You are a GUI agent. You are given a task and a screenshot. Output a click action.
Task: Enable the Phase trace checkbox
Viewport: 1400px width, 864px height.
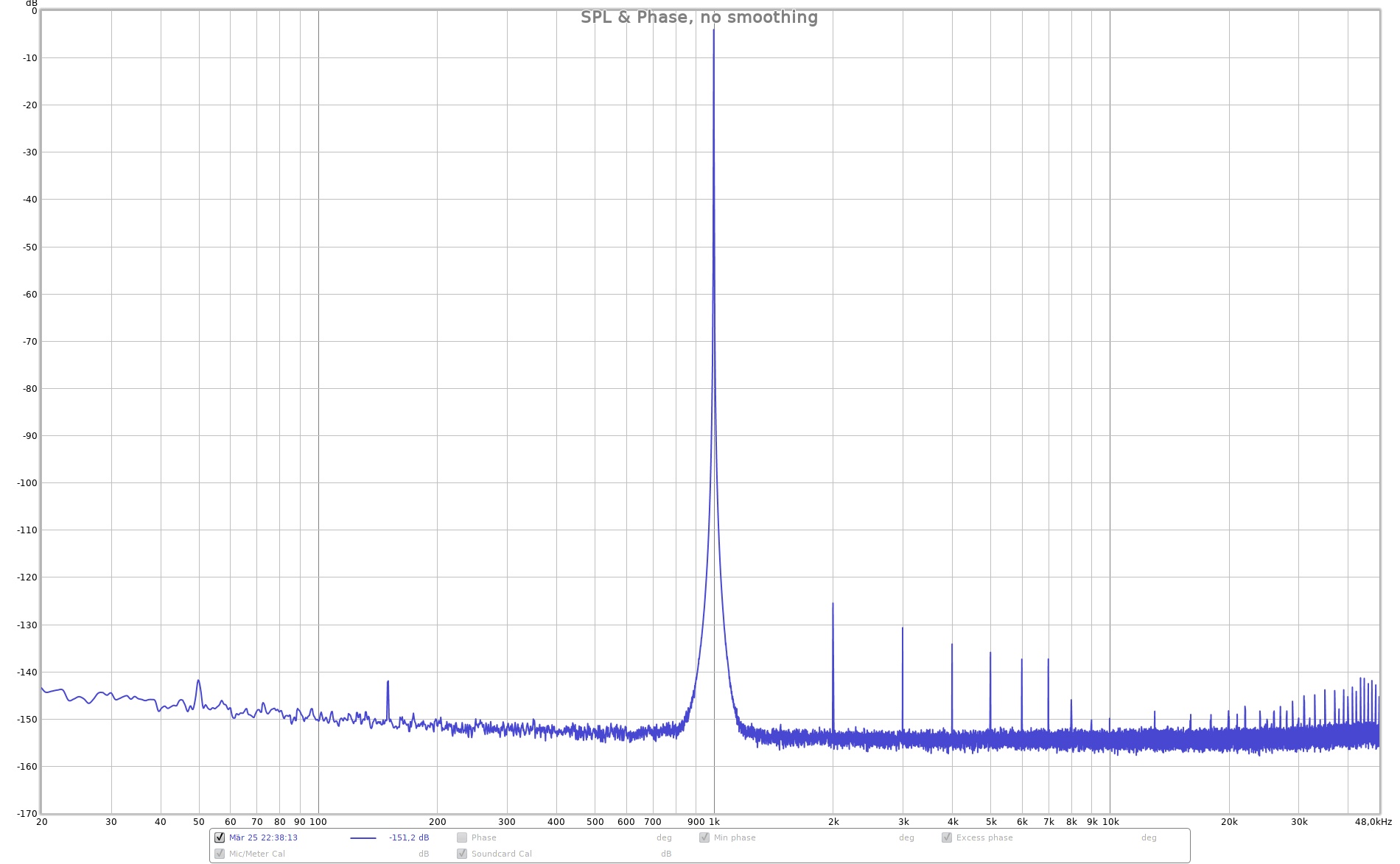[462, 837]
